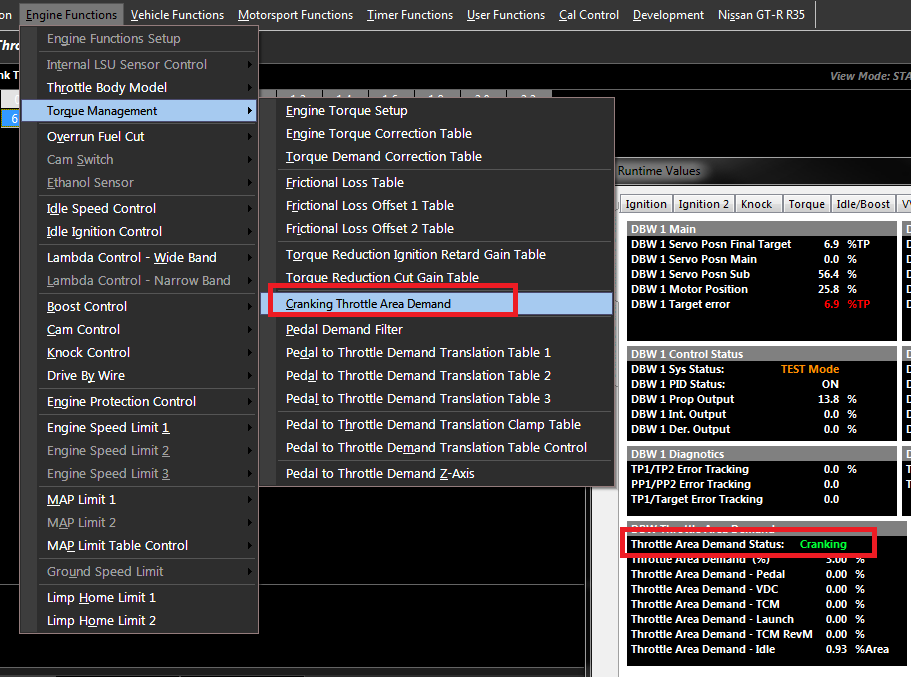Open Torque Demand Correction Table
This screenshot has height=677, width=911.
[x=384, y=156]
